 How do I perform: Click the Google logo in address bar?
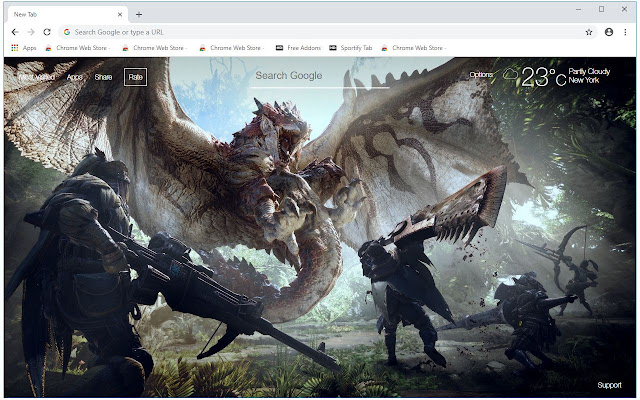pos(67,32)
